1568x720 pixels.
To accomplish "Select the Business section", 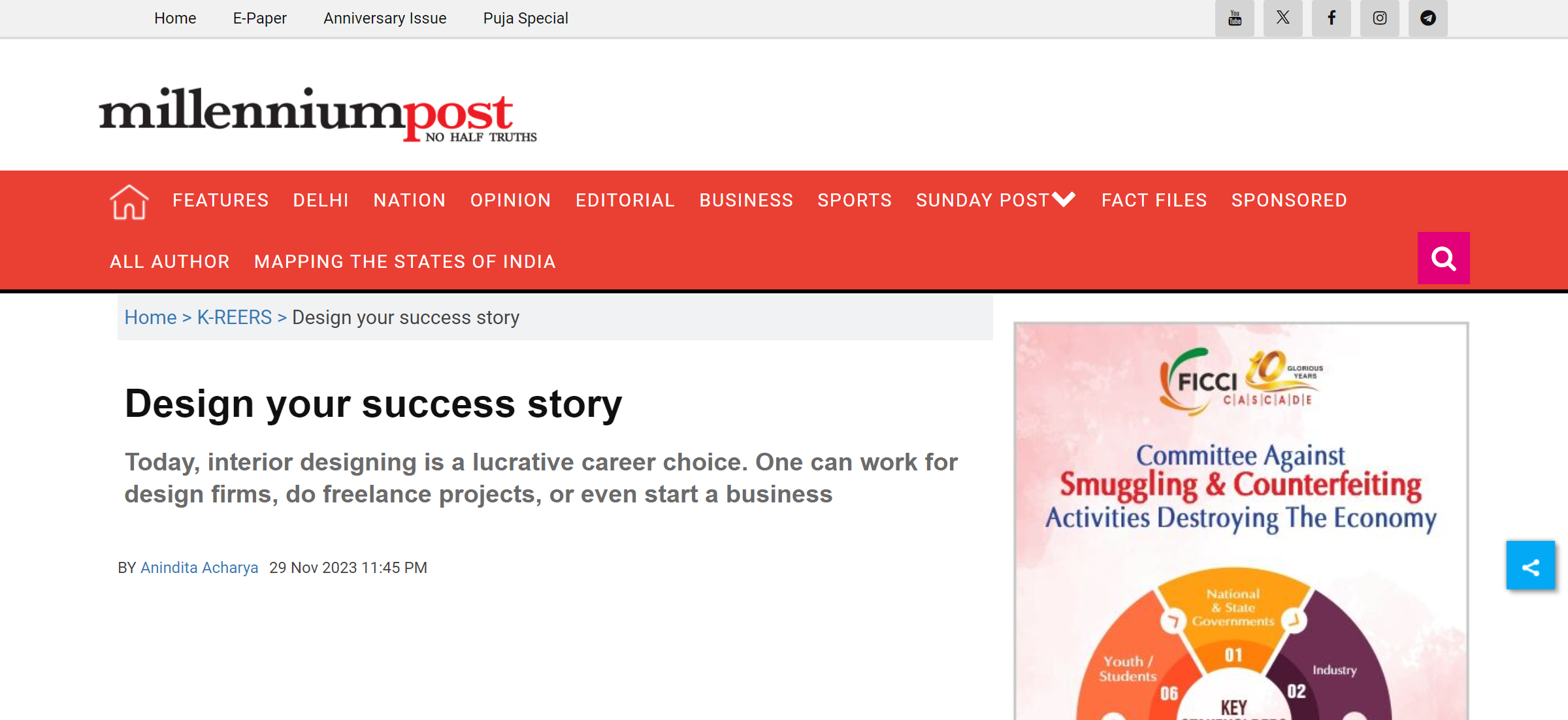I will click(746, 200).
